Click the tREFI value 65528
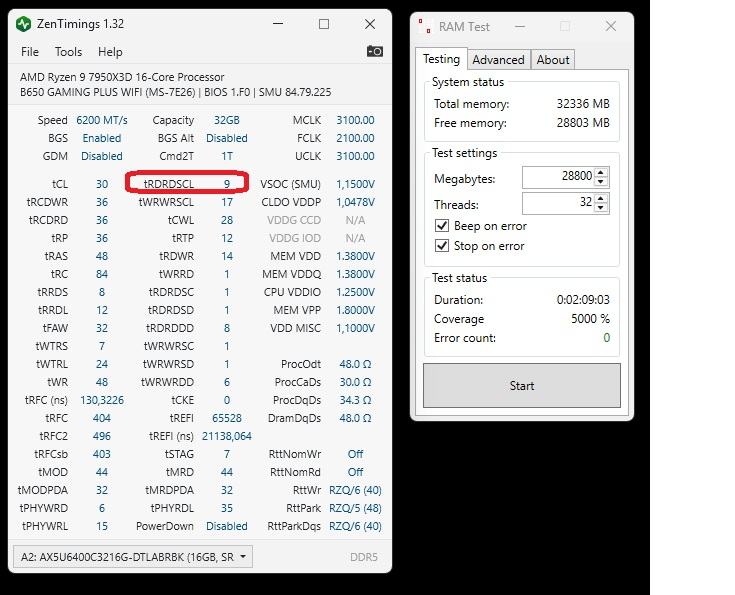Viewport: 735px width, 595px height. 227,418
